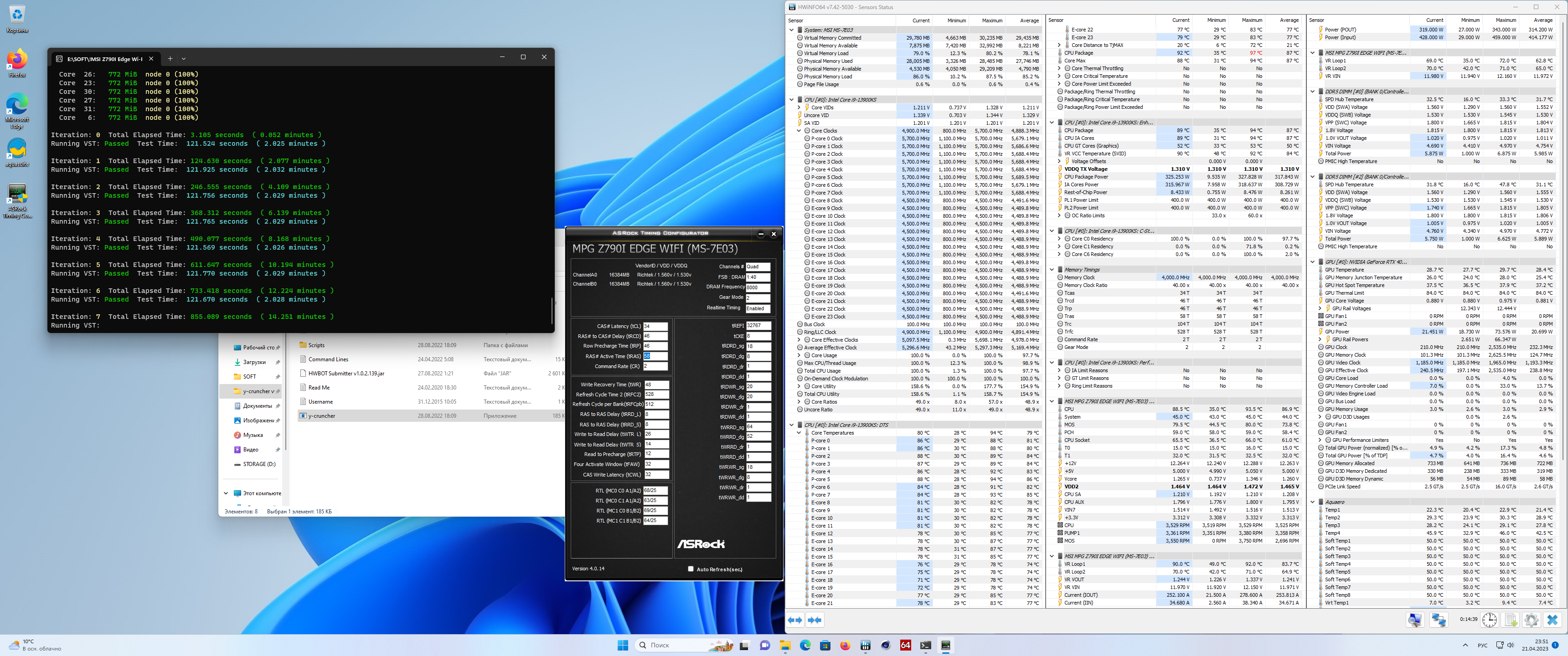
Task: Click the HWiNFO settings gear icon
Action: coord(1531,620)
